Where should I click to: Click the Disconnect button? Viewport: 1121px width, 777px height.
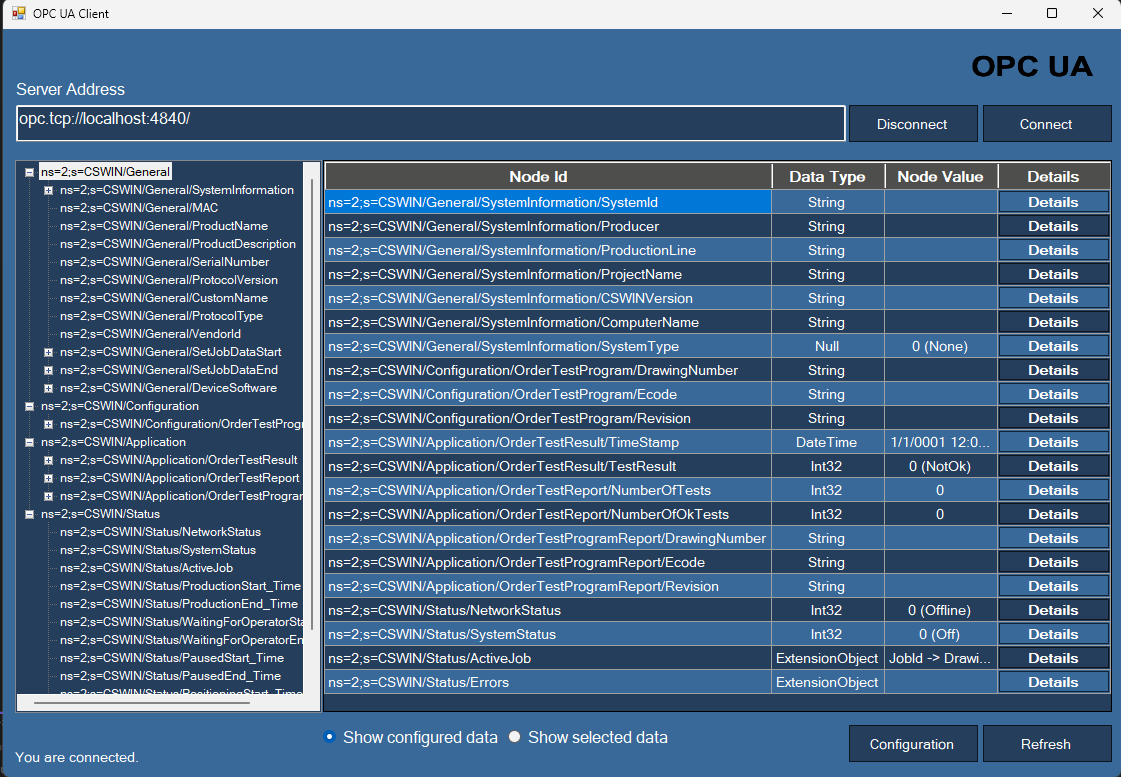pos(913,124)
